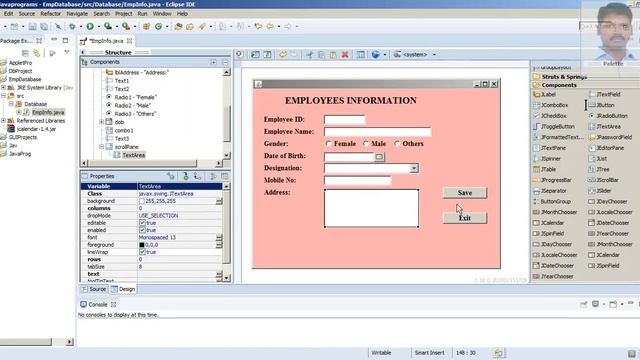Viewport: 640px width, 360px height.
Task: Click the Employee ID text field
Action: (x=344, y=120)
